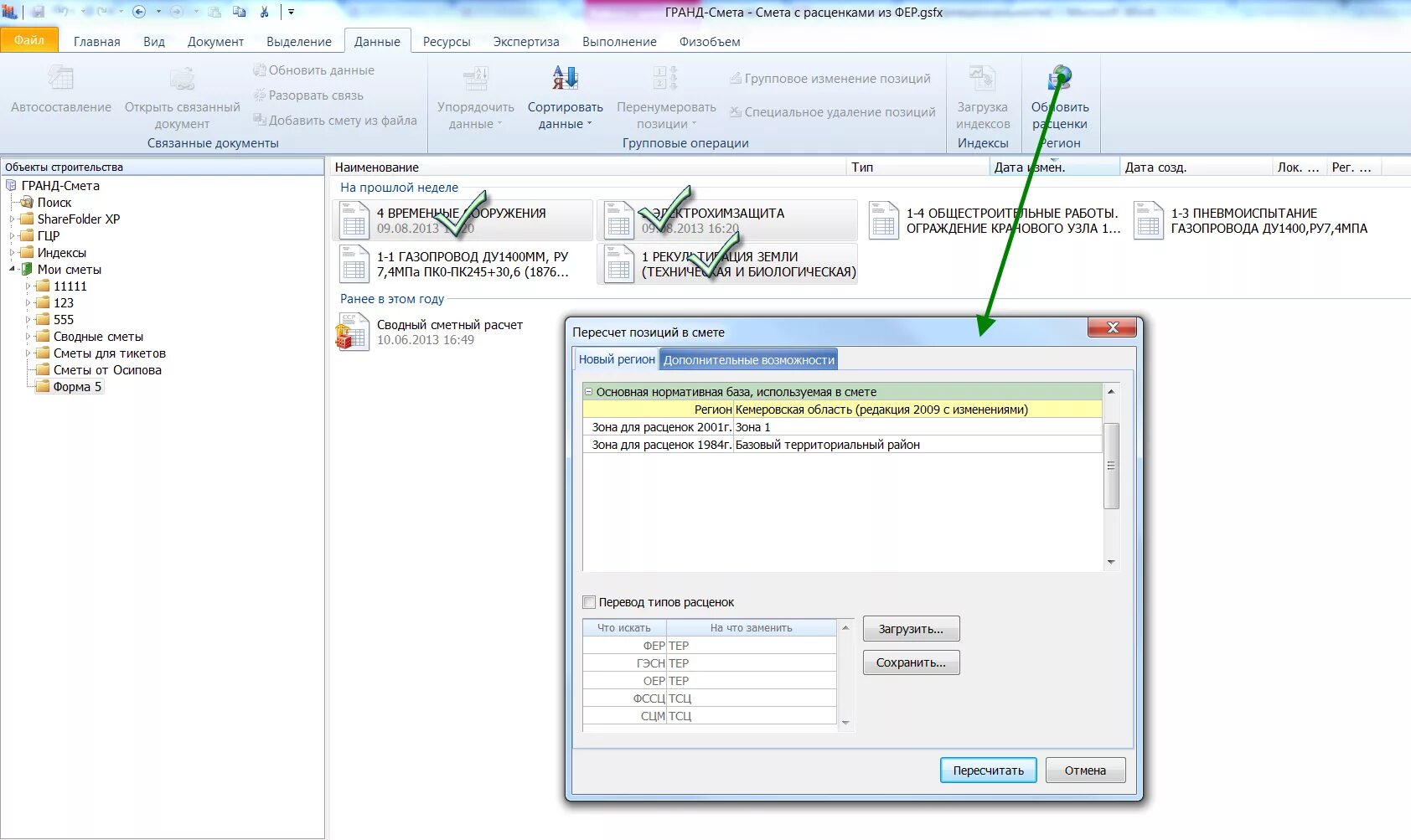
Task: Click the Отмена button
Action: pyautogui.click(x=1085, y=770)
